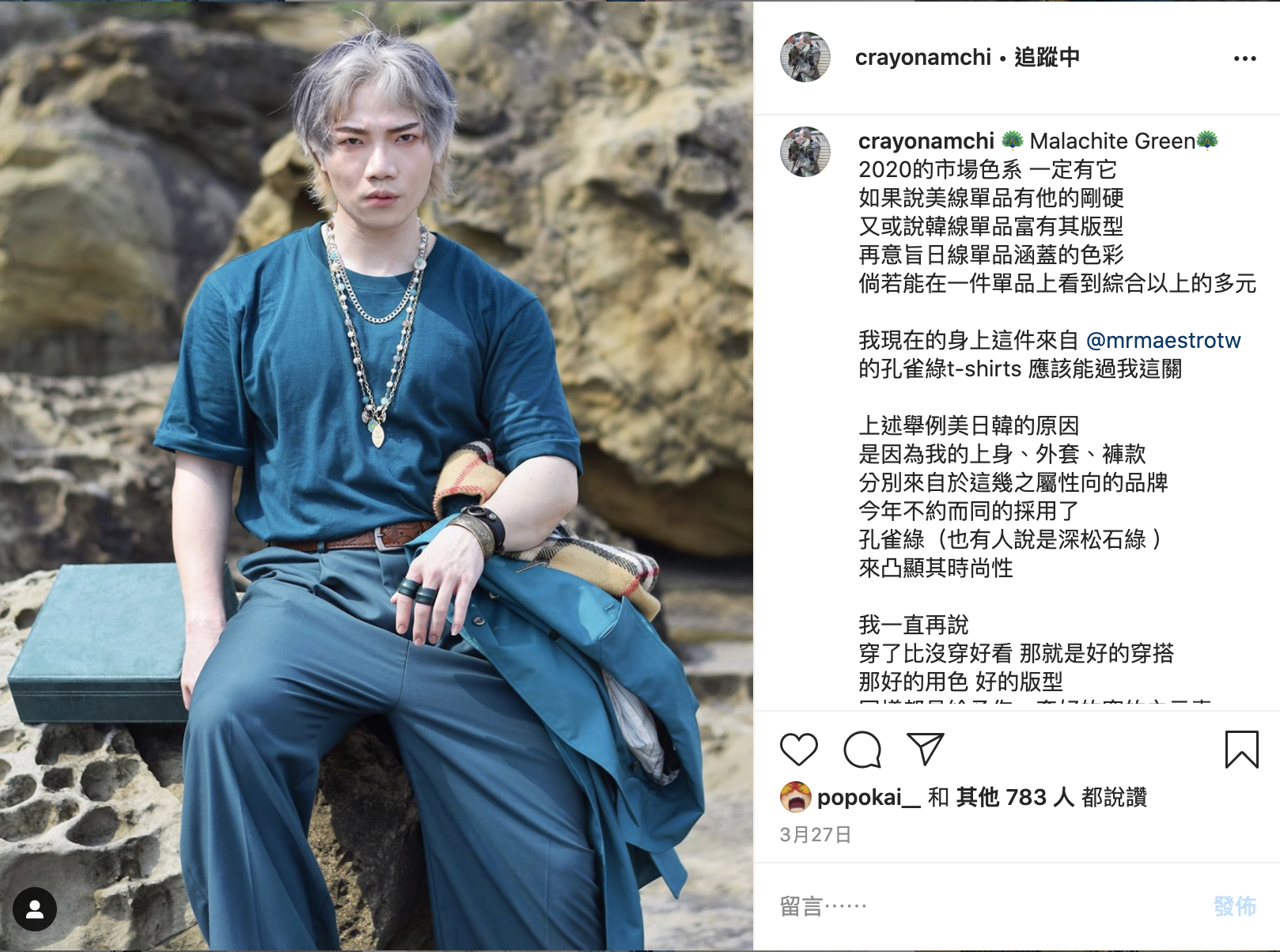Focus the 留言 comment input field
The height and width of the screenshot is (952, 1280).
tap(989, 906)
